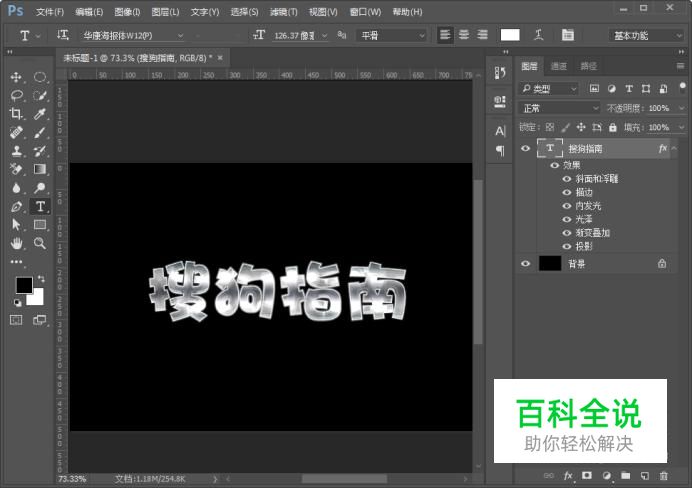Select the Hand tool
Screen dimensions: 692x488
[16, 243]
